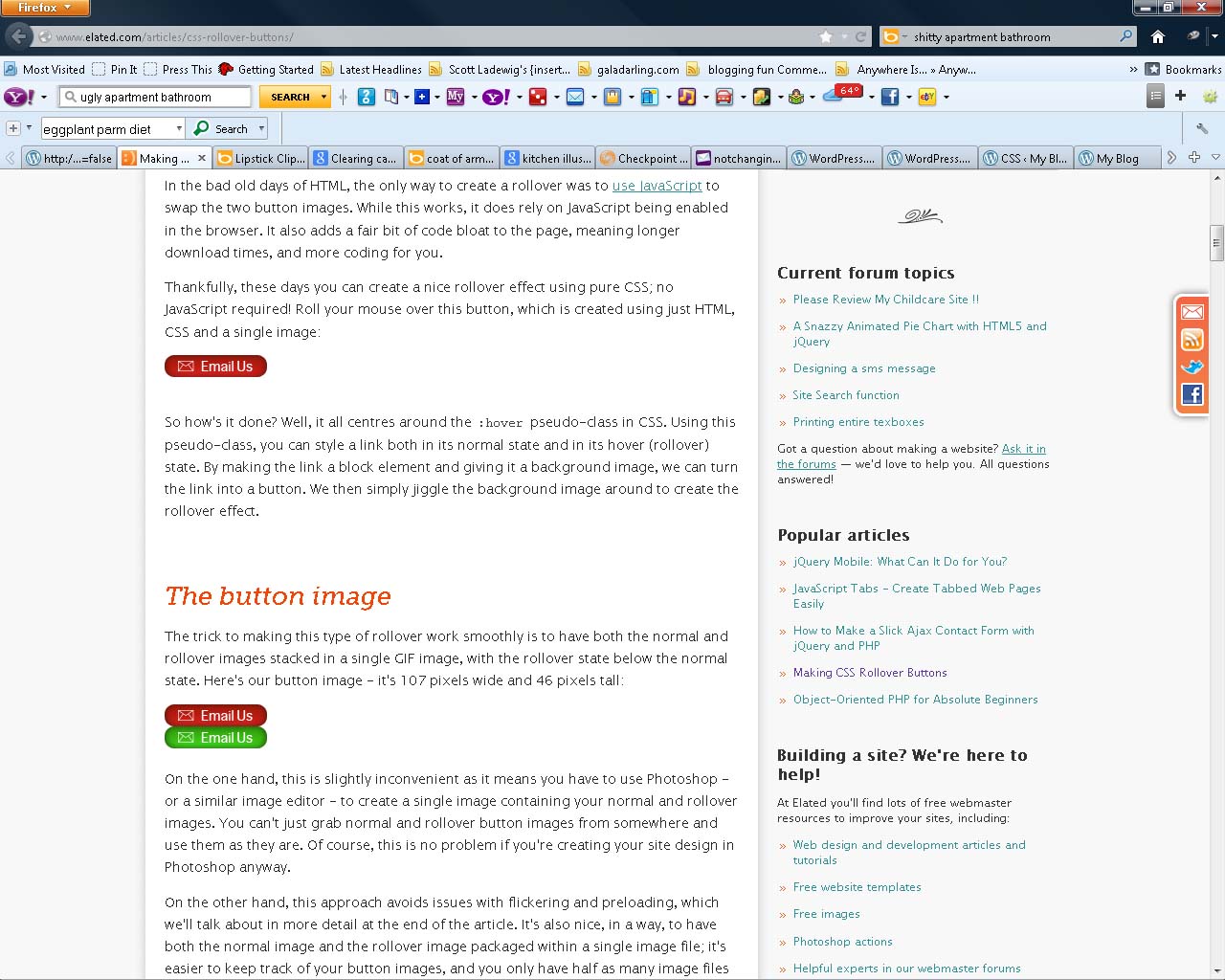Click the vertical page scrollbar thumb

(x=1216, y=242)
